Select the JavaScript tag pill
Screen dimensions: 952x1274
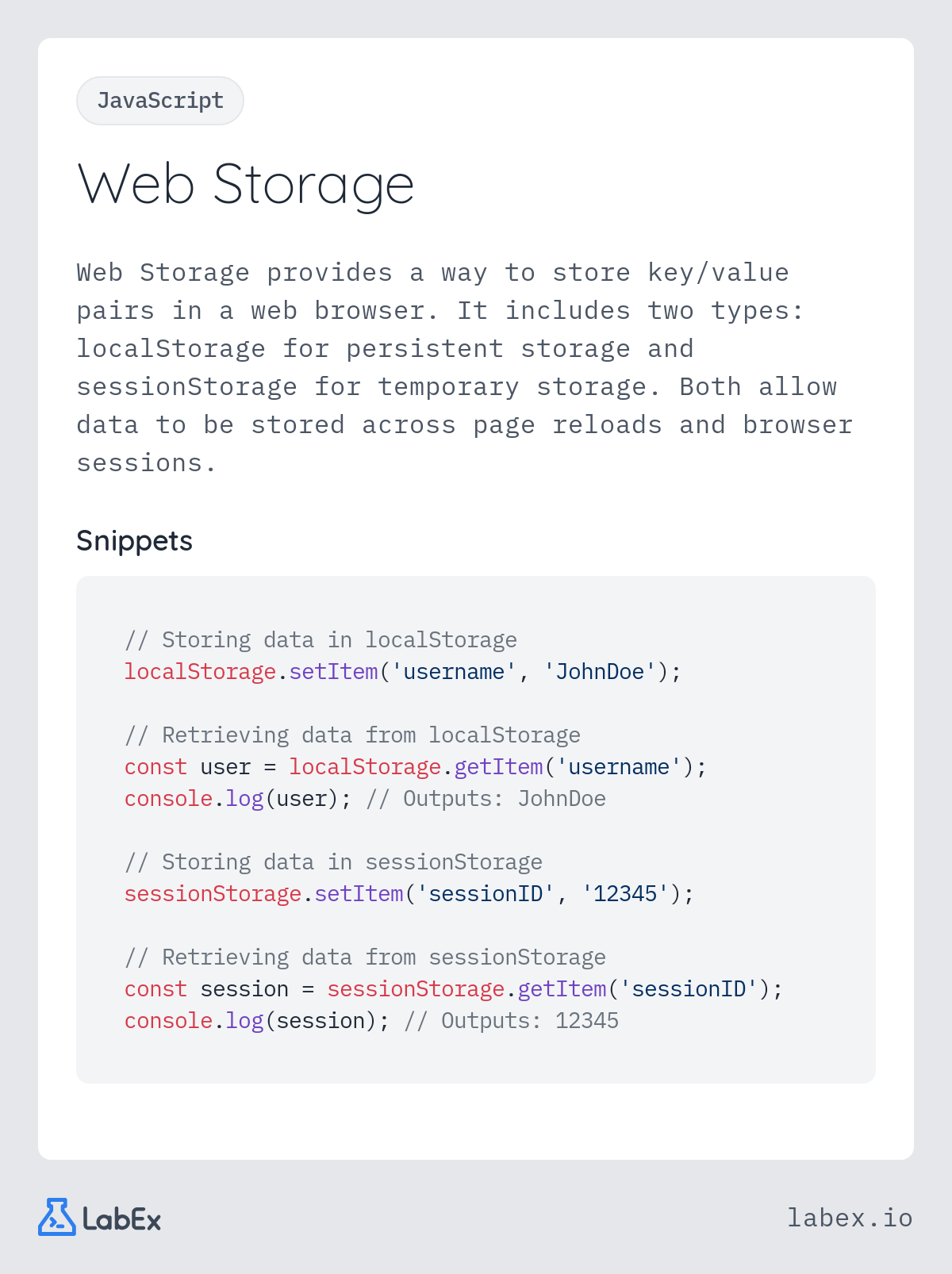point(160,101)
